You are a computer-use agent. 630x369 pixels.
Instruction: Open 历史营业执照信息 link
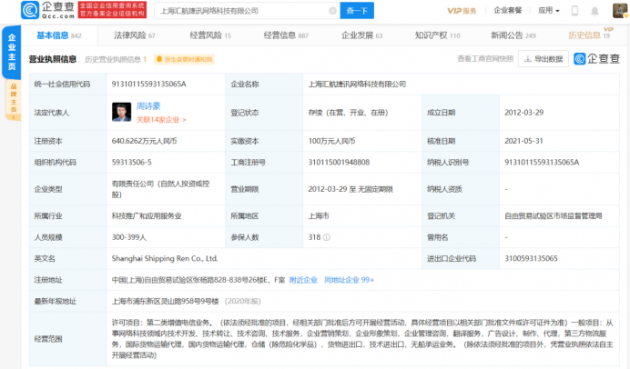116,59
